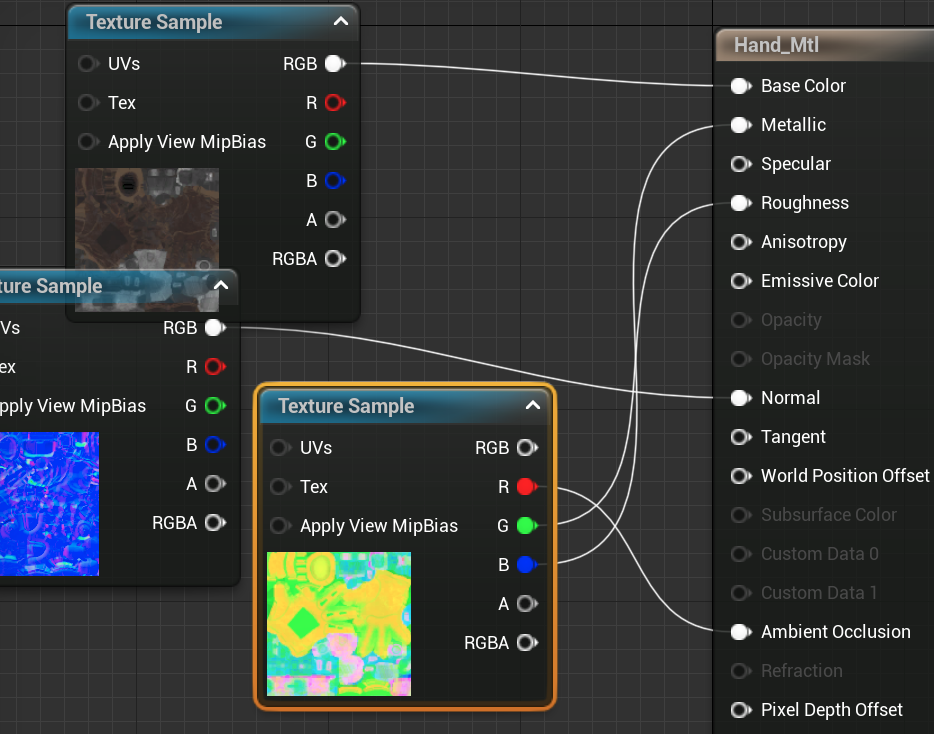Collapse the topmost Texture Sample node chevron
934x734 pixels.
coord(341,22)
